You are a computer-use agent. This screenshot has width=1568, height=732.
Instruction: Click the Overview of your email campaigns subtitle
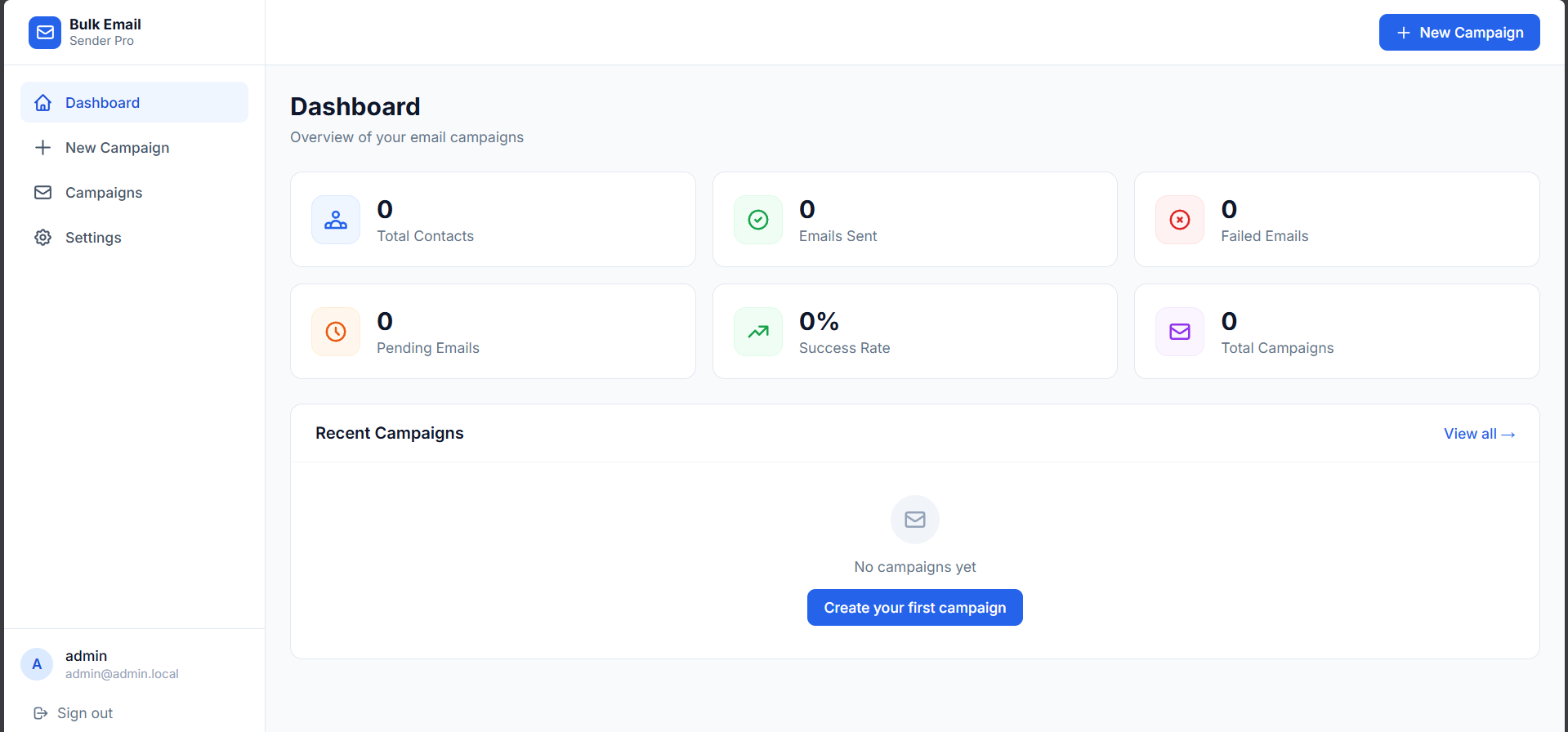[x=407, y=137]
